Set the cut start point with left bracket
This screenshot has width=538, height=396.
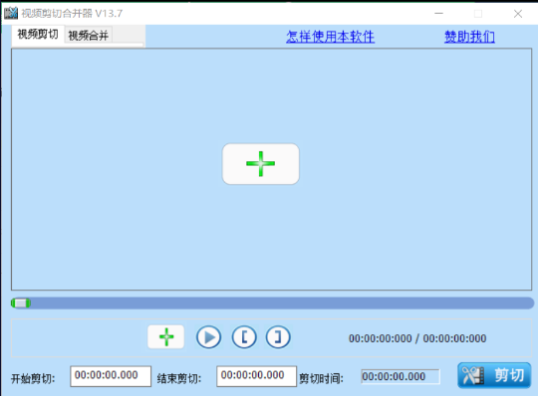coord(244,337)
